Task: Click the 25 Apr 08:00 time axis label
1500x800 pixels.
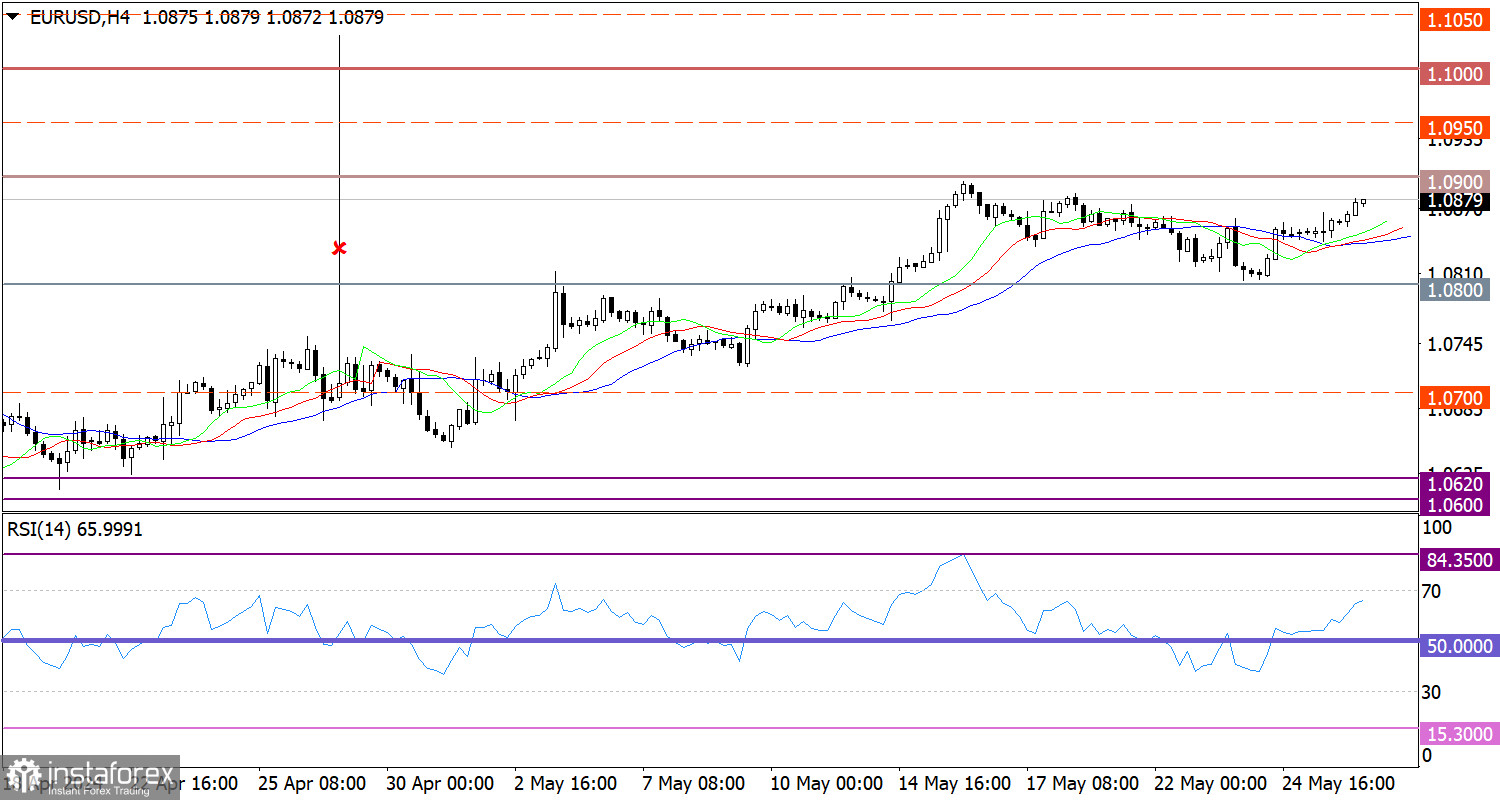Action: 311,782
